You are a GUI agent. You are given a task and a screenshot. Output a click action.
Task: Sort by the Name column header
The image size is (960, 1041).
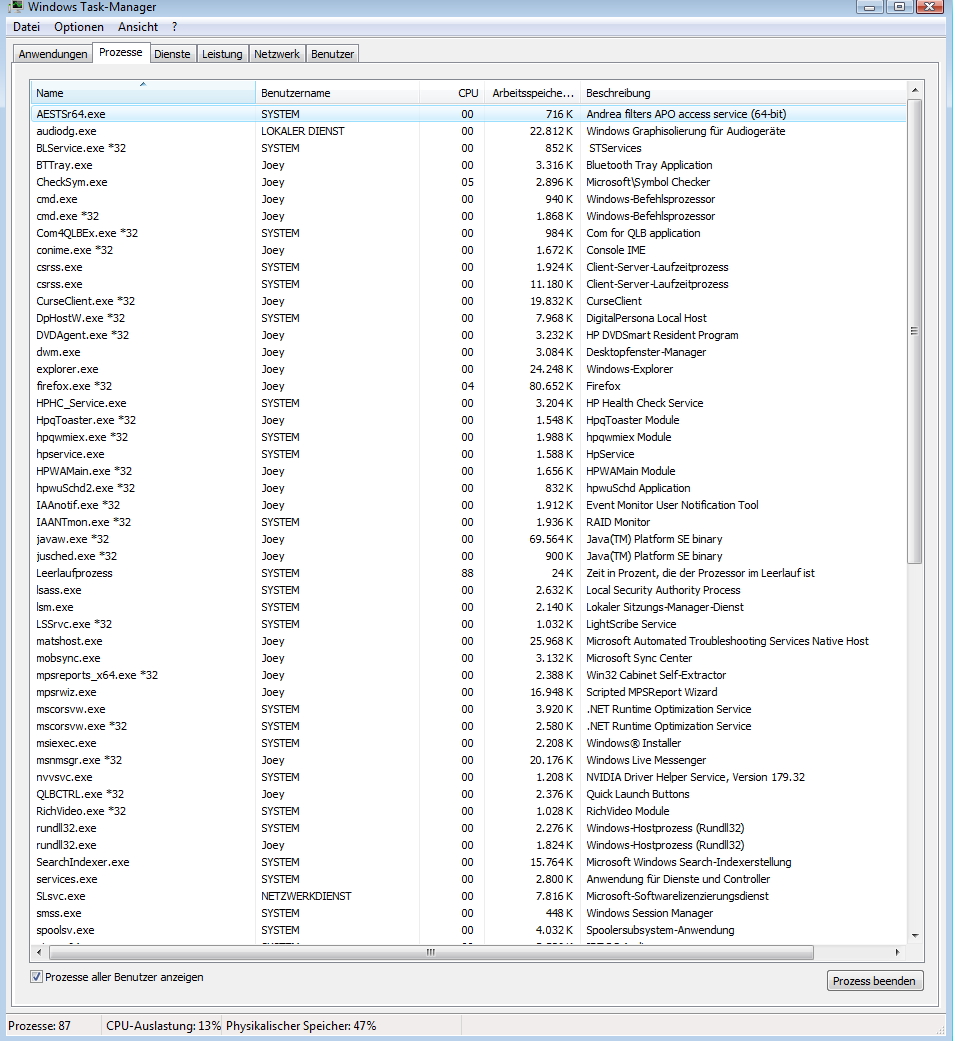click(x=143, y=93)
